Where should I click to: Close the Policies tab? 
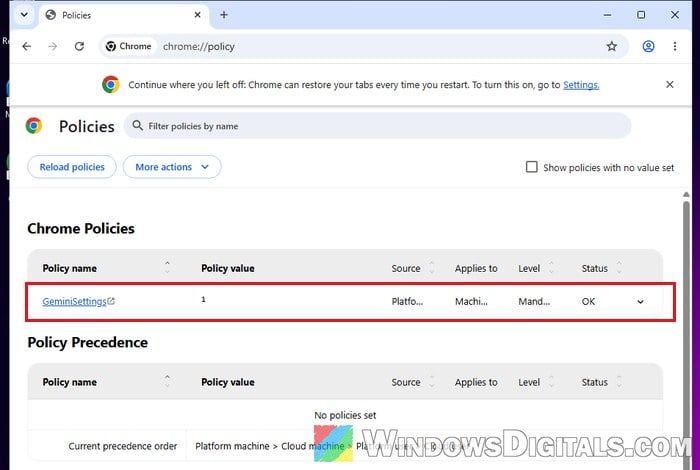(197, 15)
